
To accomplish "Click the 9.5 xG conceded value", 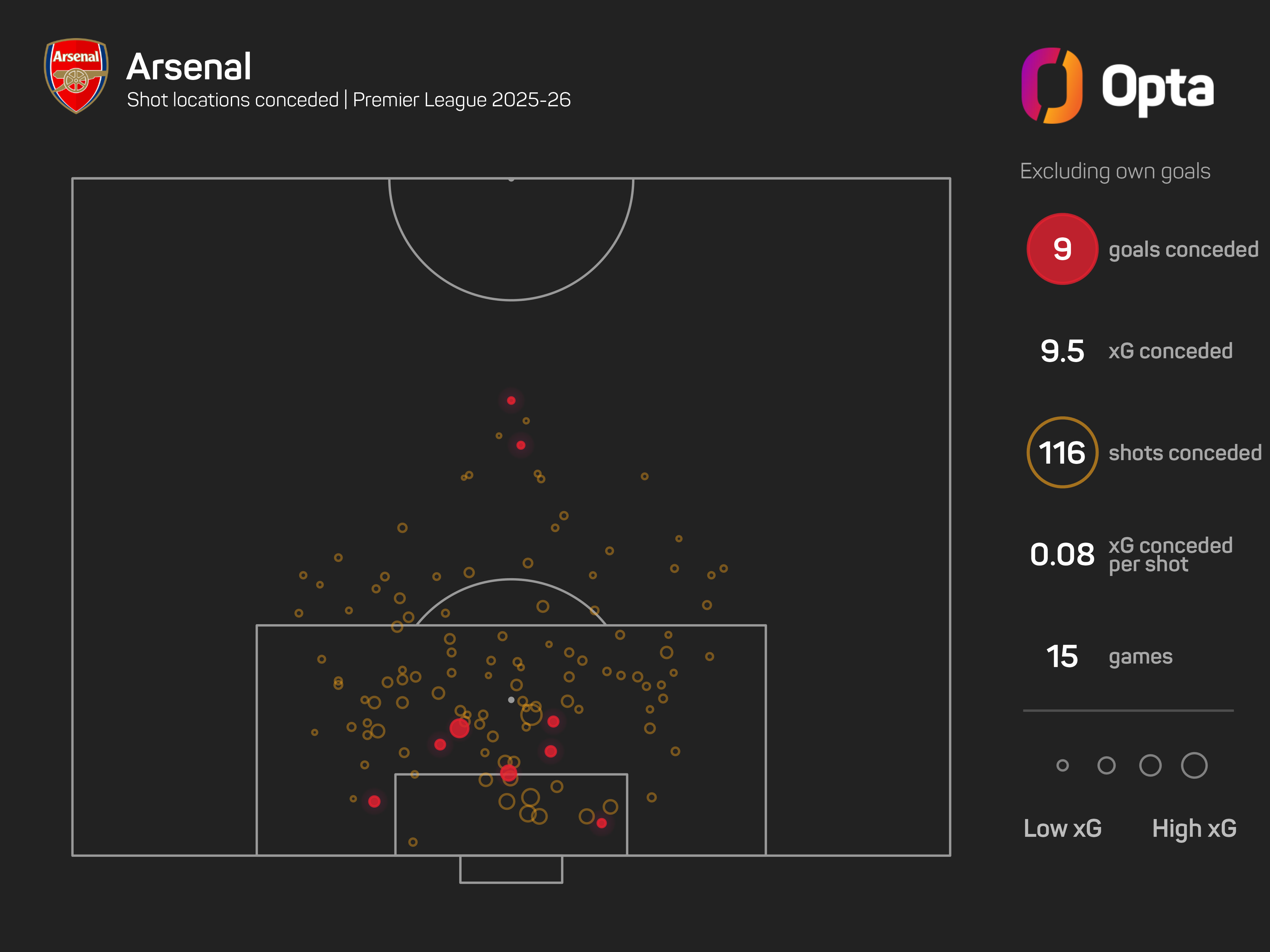I will (1062, 351).
